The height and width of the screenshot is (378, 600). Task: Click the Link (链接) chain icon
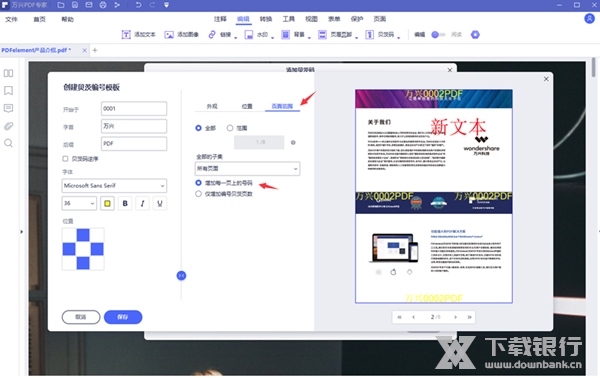coord(212,34)
